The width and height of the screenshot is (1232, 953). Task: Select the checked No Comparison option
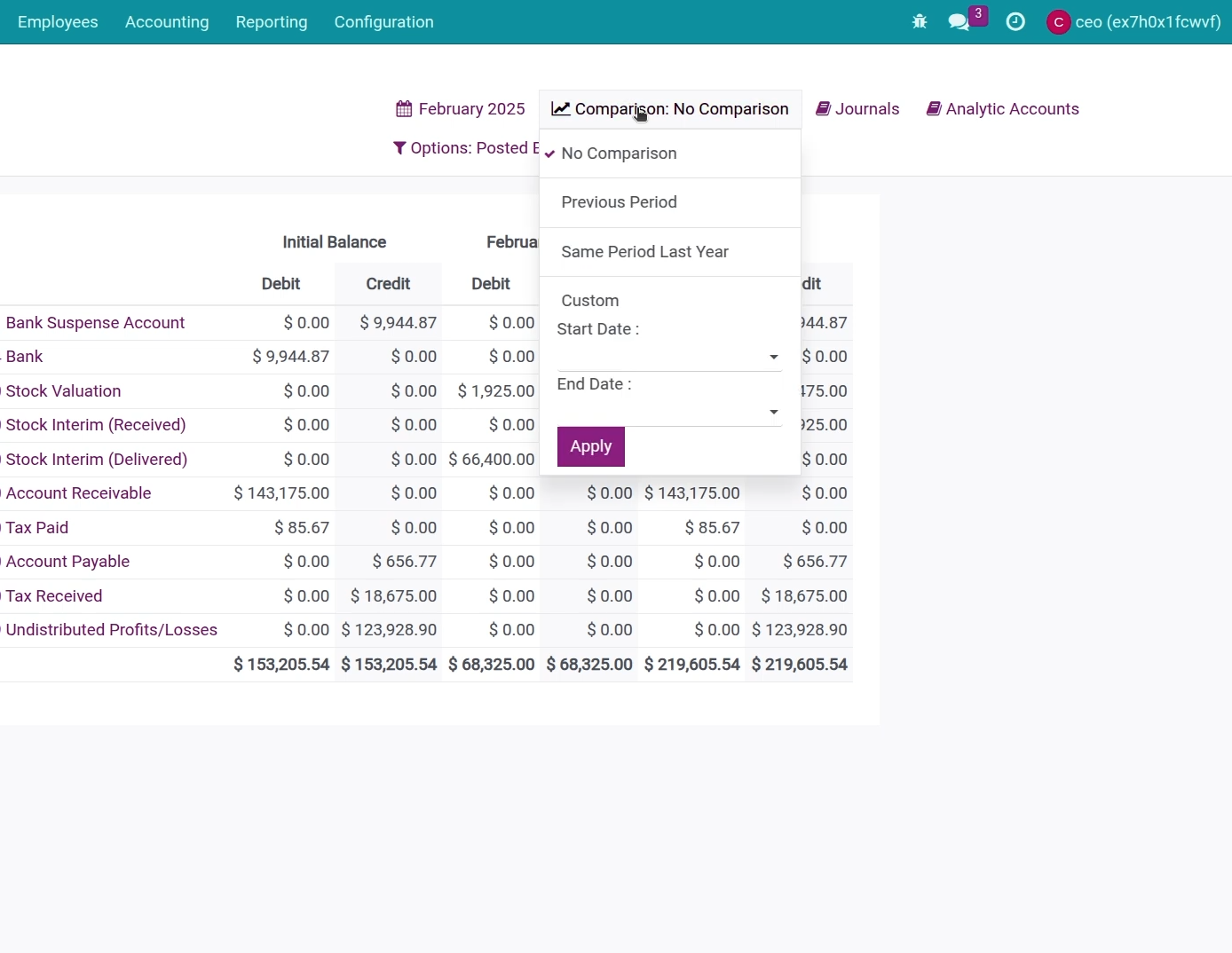point(619,154)
